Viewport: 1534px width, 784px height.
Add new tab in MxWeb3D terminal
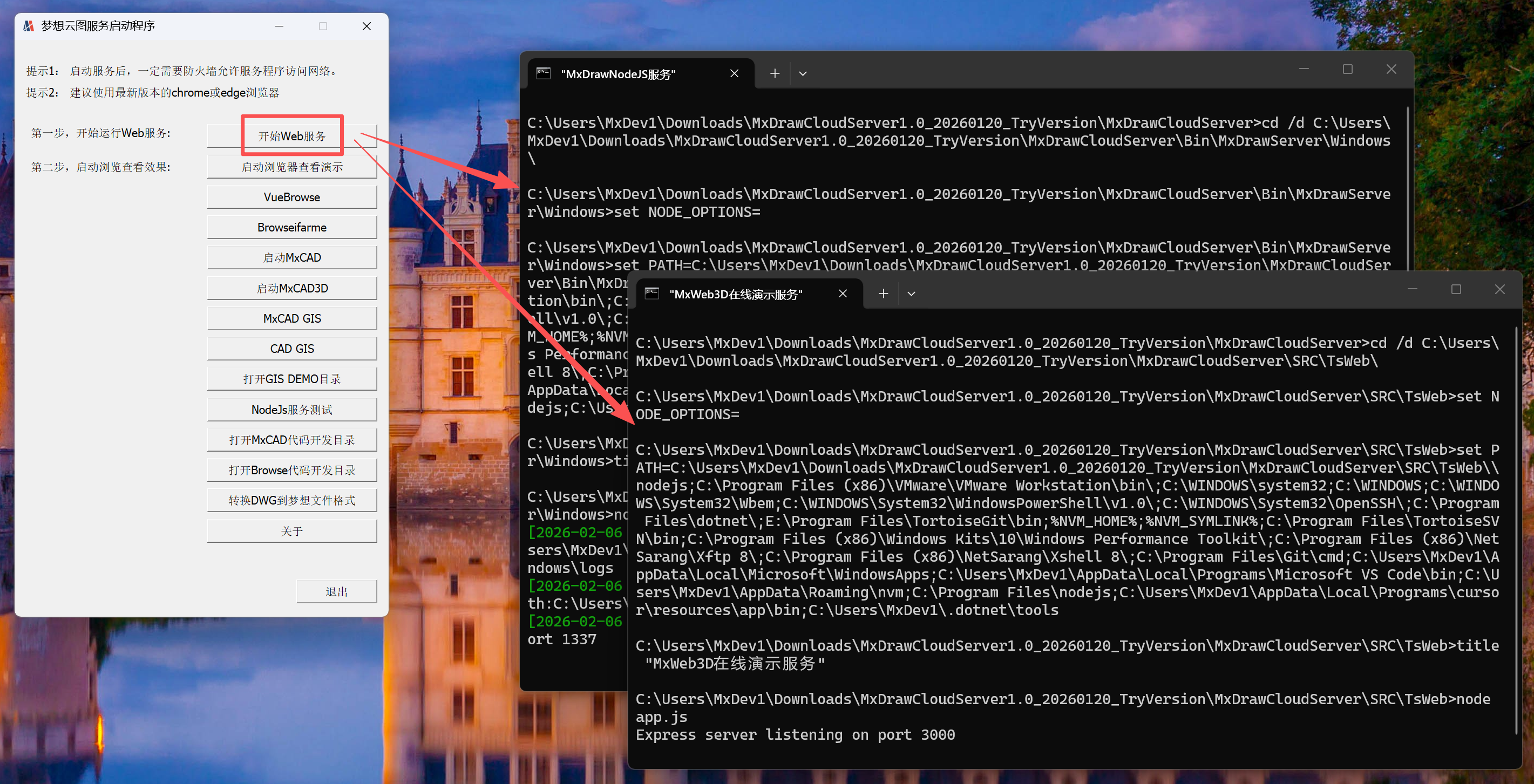point(883,294)
